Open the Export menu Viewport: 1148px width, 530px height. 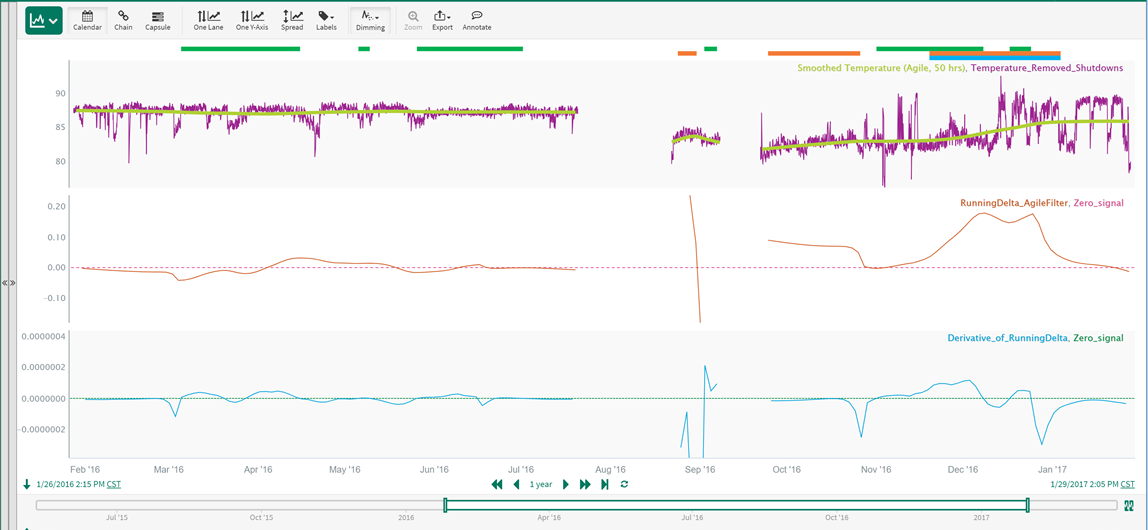[x=442, y=20]
